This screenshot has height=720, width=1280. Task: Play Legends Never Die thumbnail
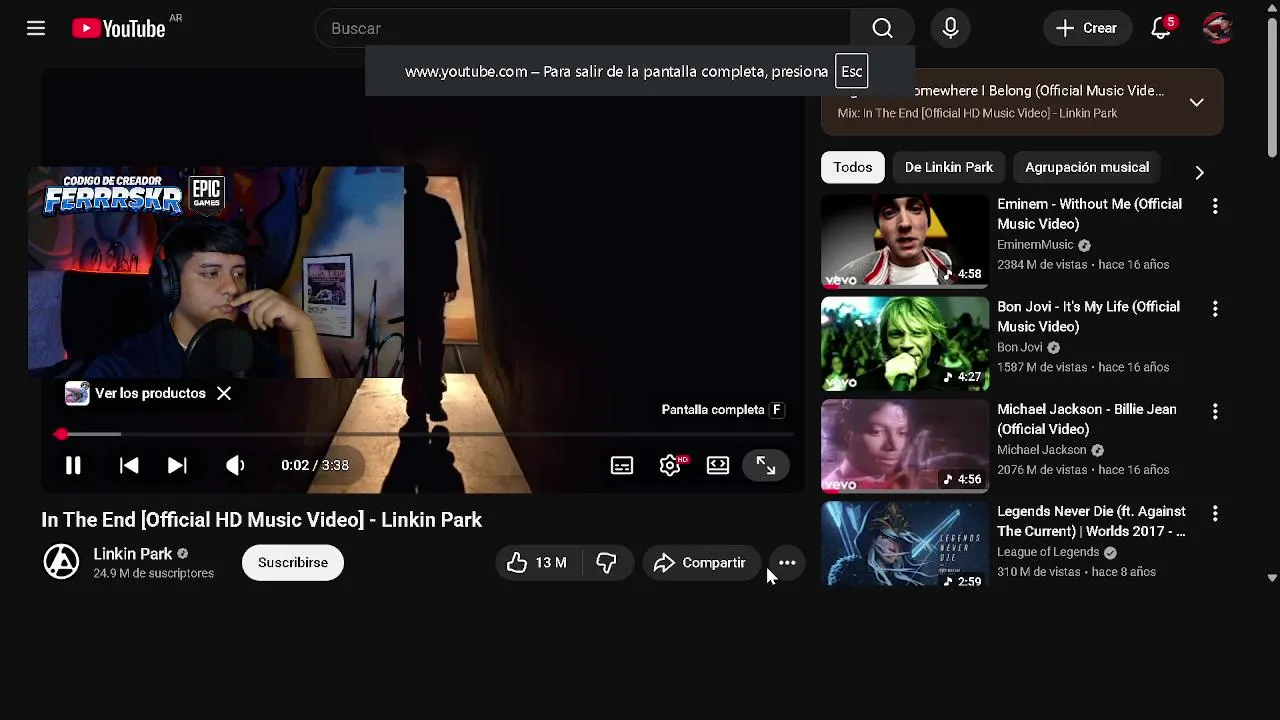905,544
